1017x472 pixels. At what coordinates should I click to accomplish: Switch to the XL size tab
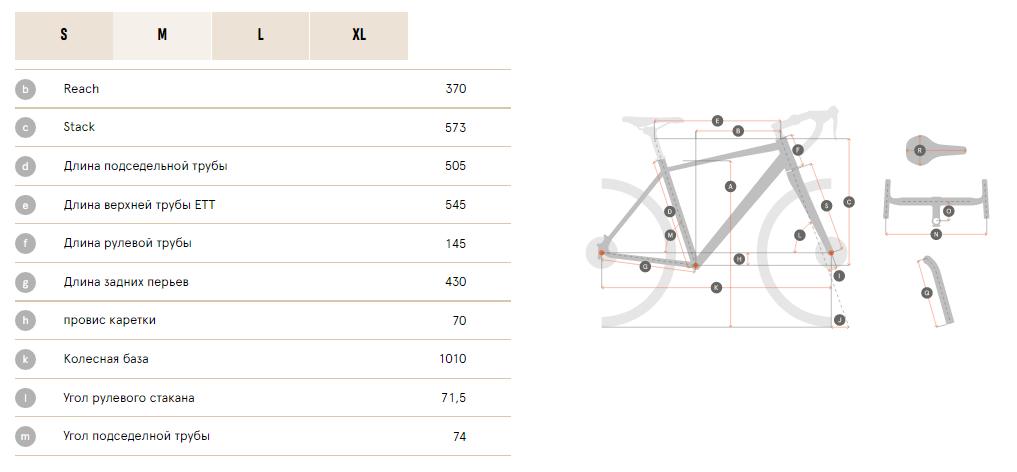[359, 36]
